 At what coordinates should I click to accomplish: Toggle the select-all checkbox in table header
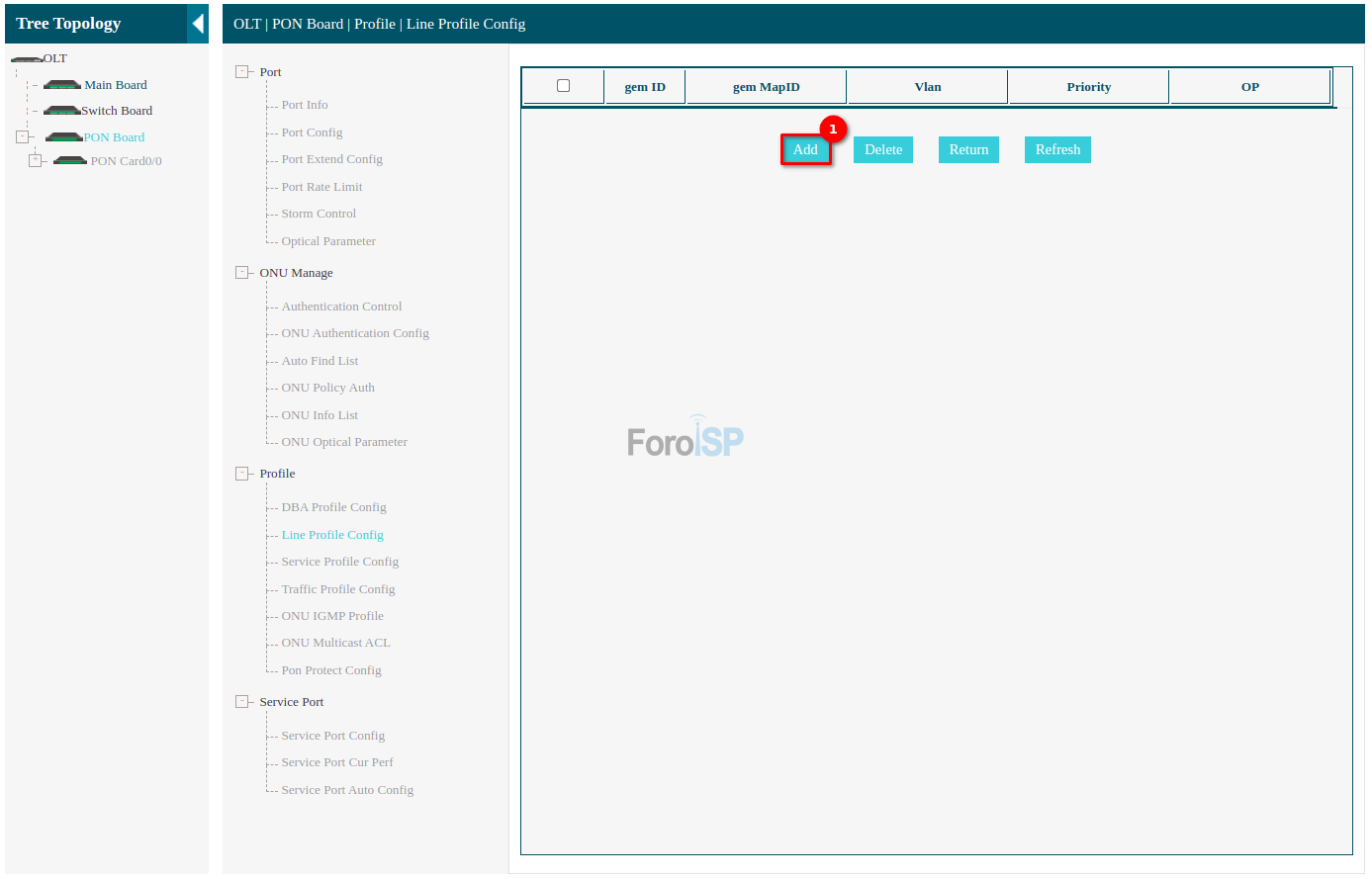pos(563,86)
